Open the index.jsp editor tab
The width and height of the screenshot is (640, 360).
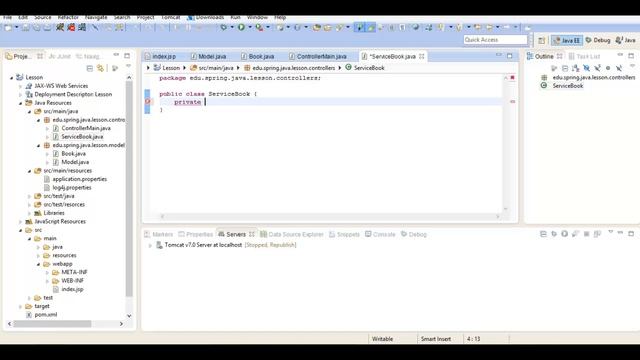[x=160, y=56]
